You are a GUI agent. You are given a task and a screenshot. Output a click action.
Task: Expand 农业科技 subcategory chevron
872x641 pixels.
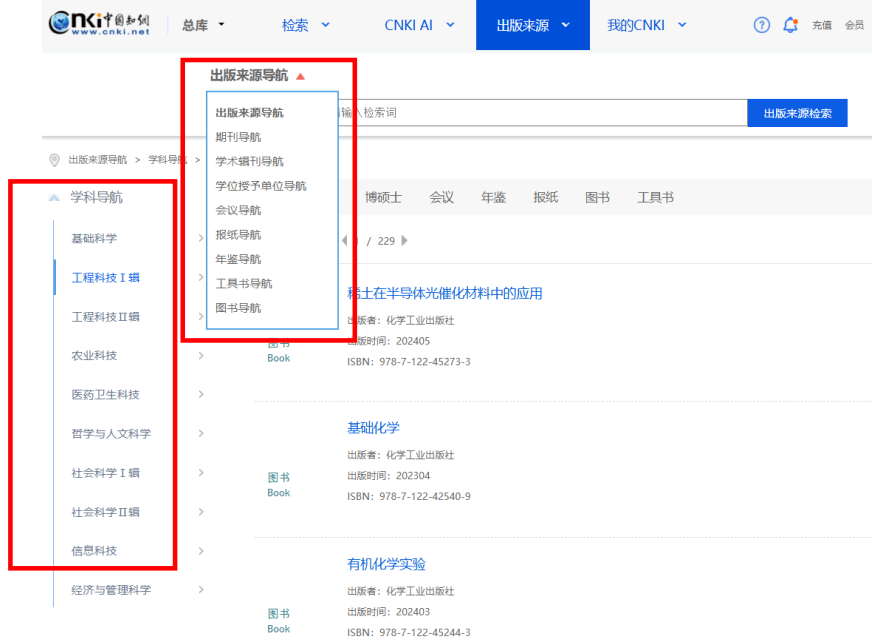201,356
